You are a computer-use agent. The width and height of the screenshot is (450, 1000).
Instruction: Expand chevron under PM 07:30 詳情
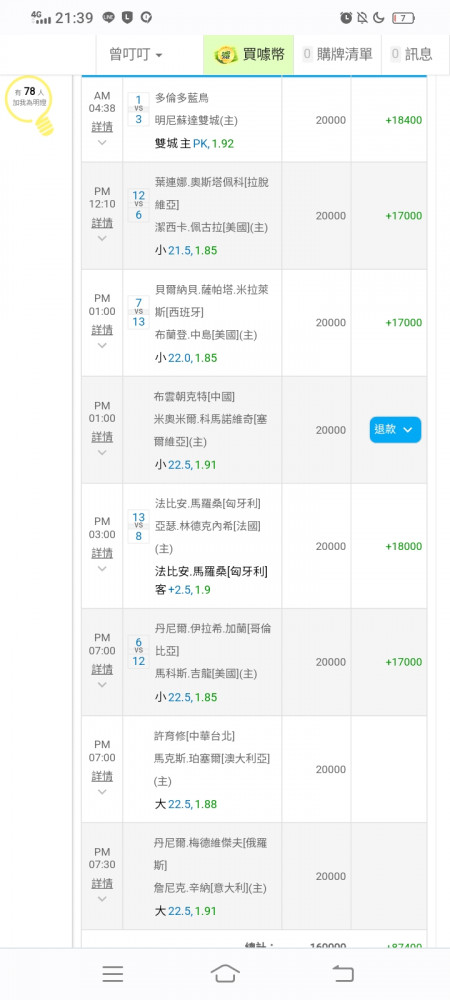tap(102, 899)
